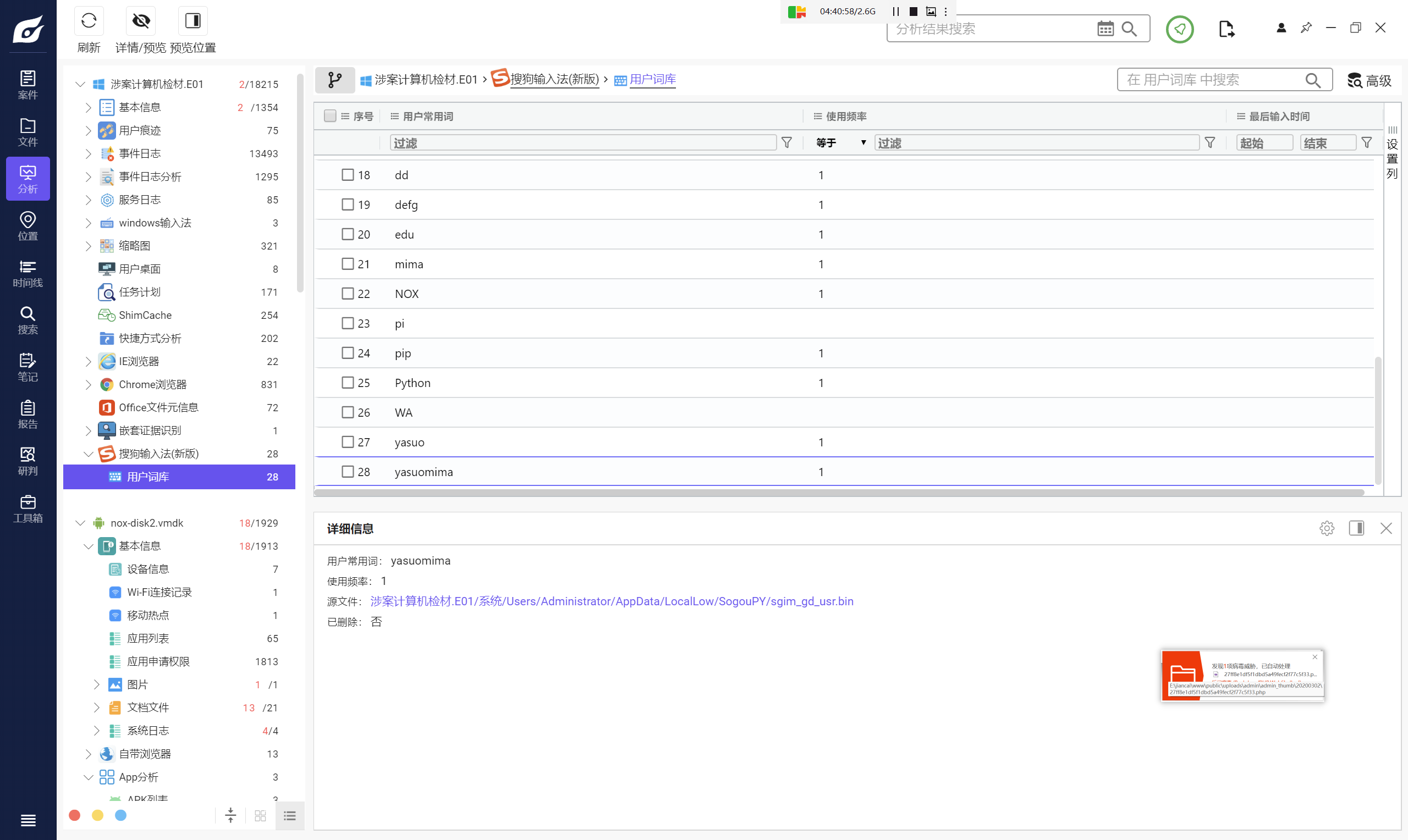Select the 分析 sidebar tab
Viewport: 1408px width, 840px height.
click(28, 179)
